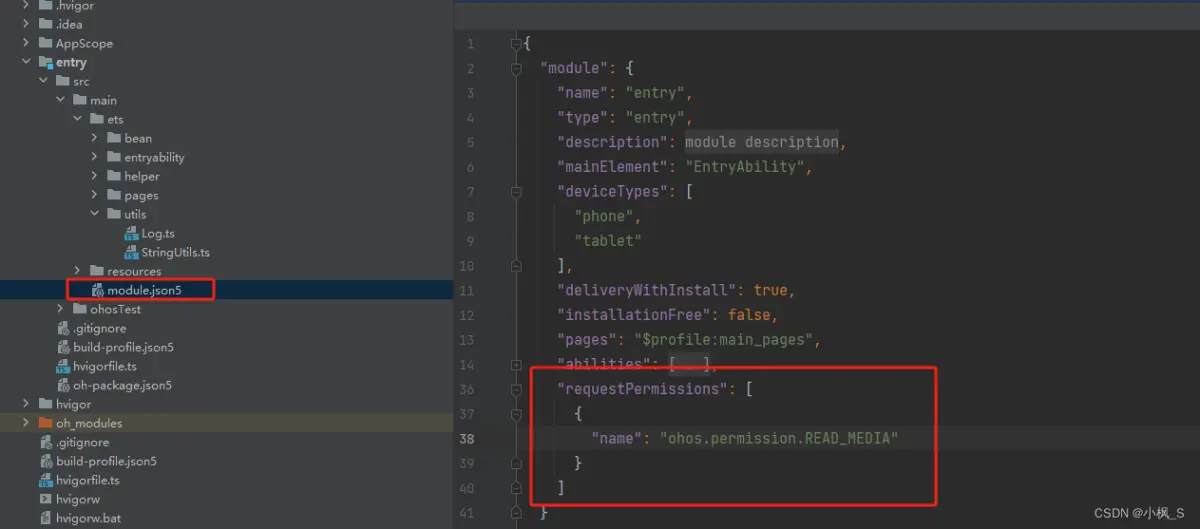1200x529 pixels.
Task: Click "$profile:main_pages" in the editor
Action: click(724, 340)
